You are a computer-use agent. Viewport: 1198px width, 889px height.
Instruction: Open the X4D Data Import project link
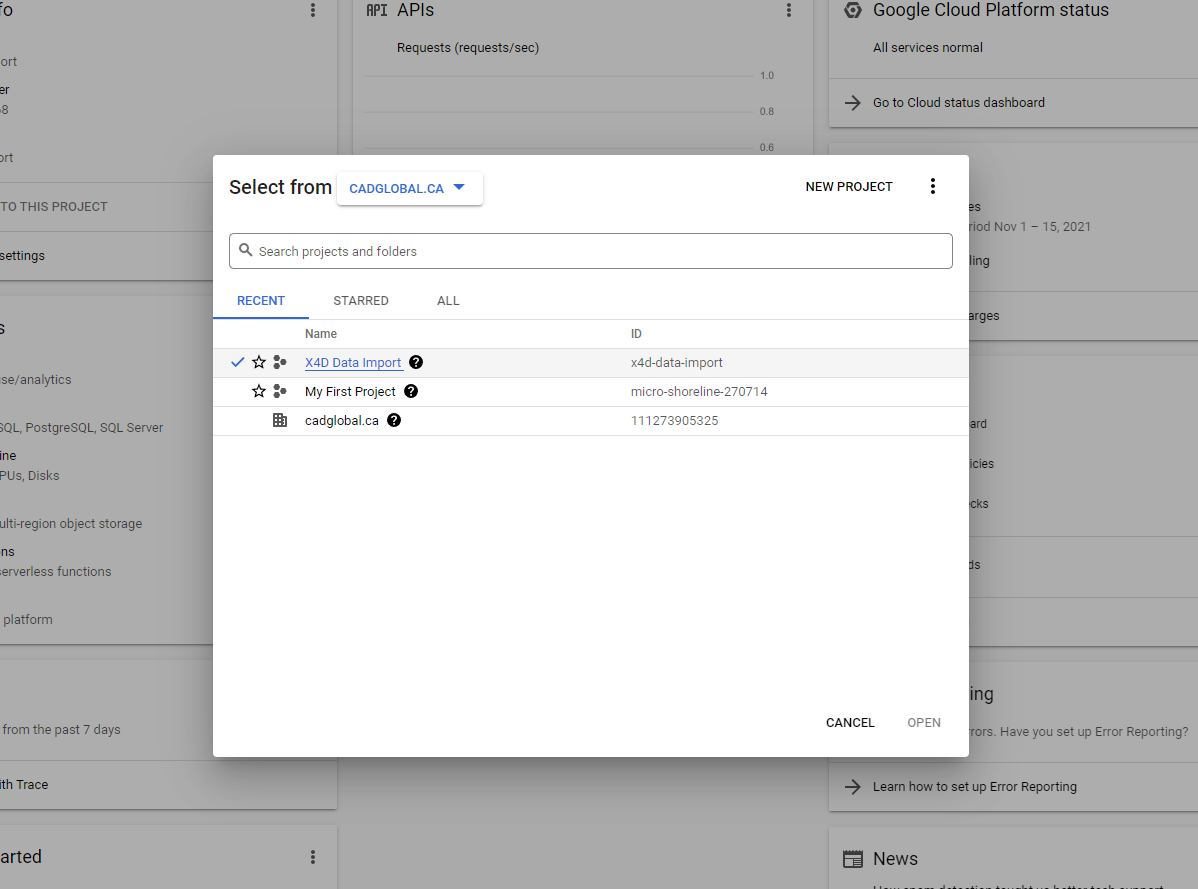point(353,363)
